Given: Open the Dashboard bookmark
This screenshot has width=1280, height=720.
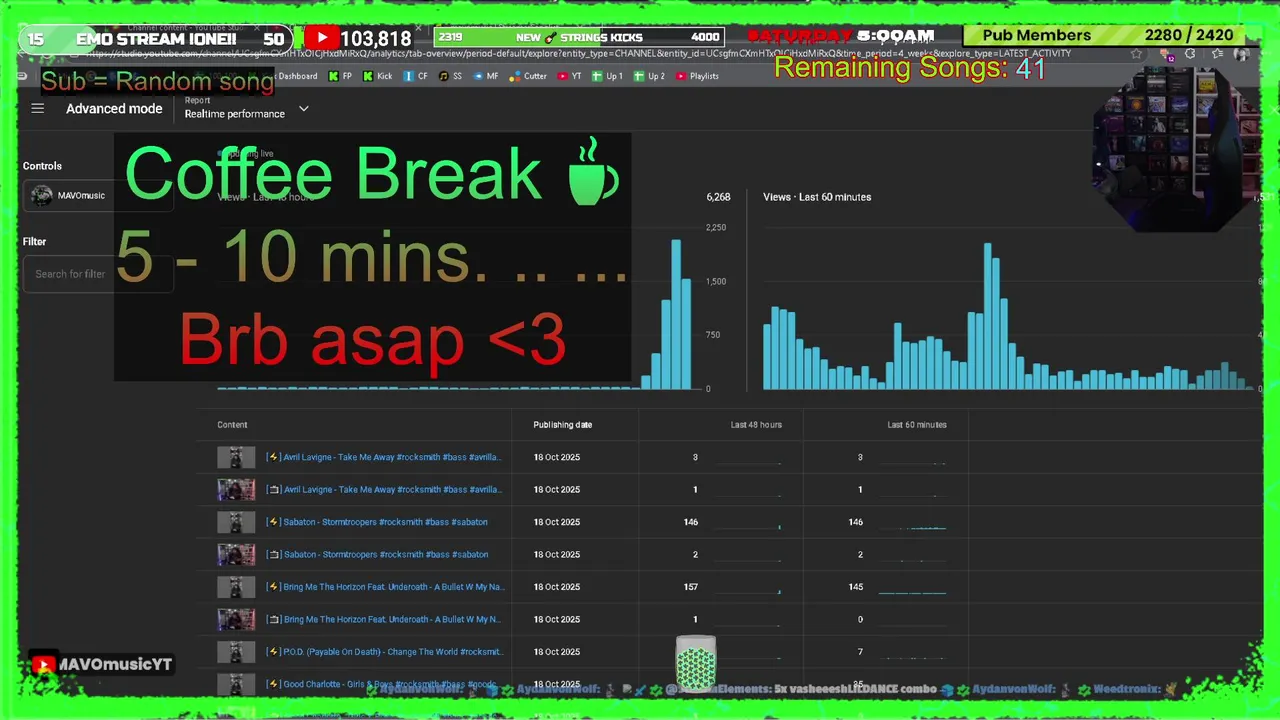Looking at the screenshot, I should pos(298,76).
